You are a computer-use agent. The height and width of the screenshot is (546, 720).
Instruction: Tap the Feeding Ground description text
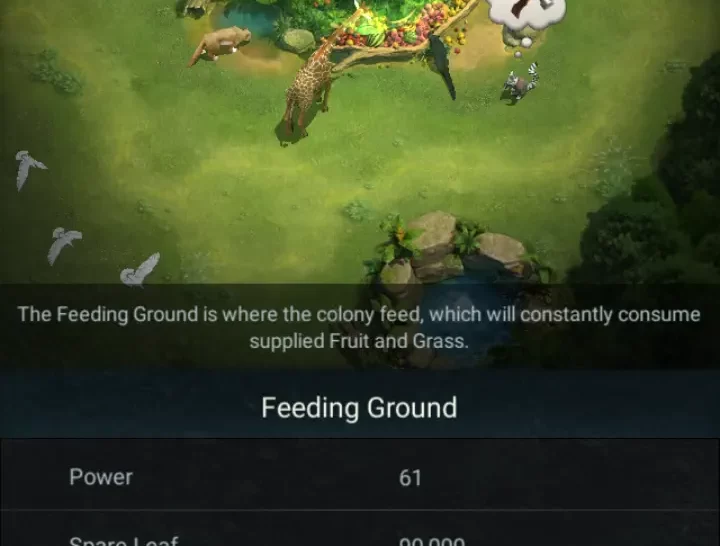tap(359, 327)
